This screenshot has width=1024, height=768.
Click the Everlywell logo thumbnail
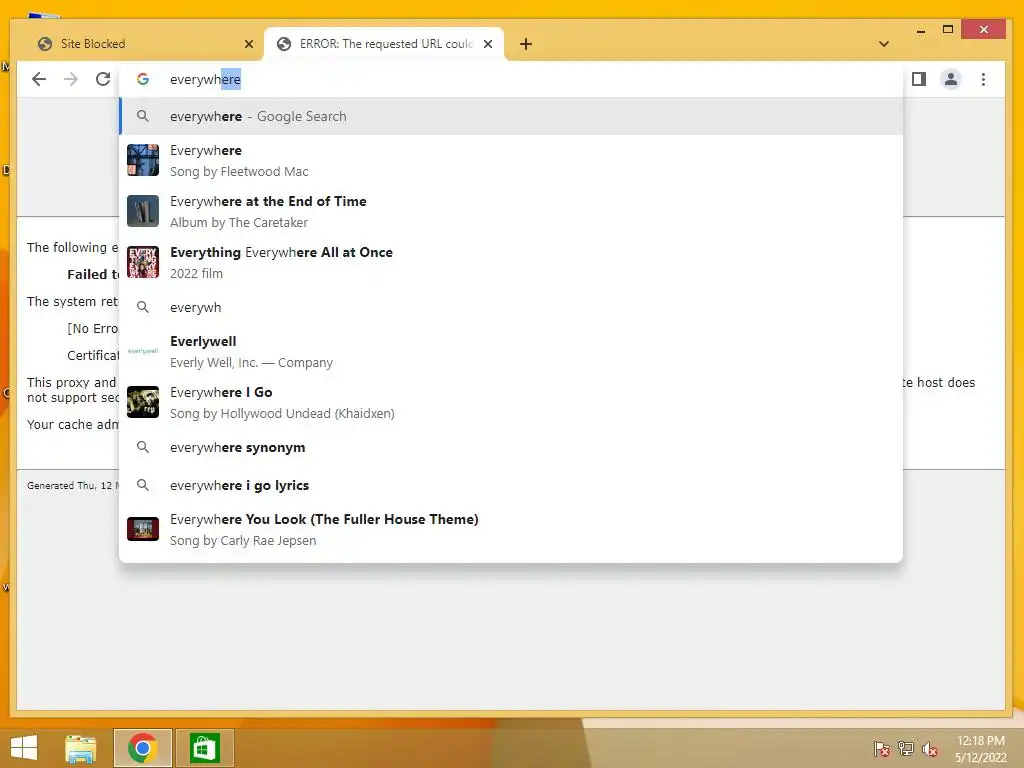tap(143, 351)
